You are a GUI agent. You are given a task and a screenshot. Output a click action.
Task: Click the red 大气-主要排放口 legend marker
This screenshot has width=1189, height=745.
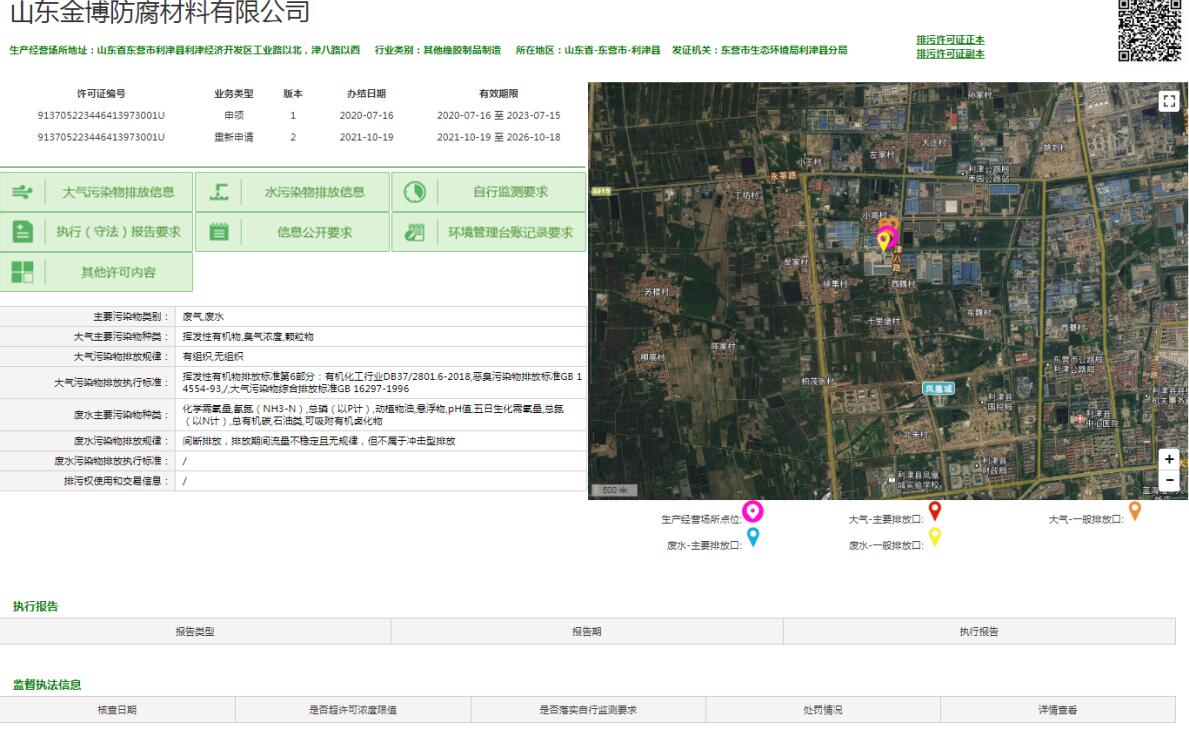[935, 511]
